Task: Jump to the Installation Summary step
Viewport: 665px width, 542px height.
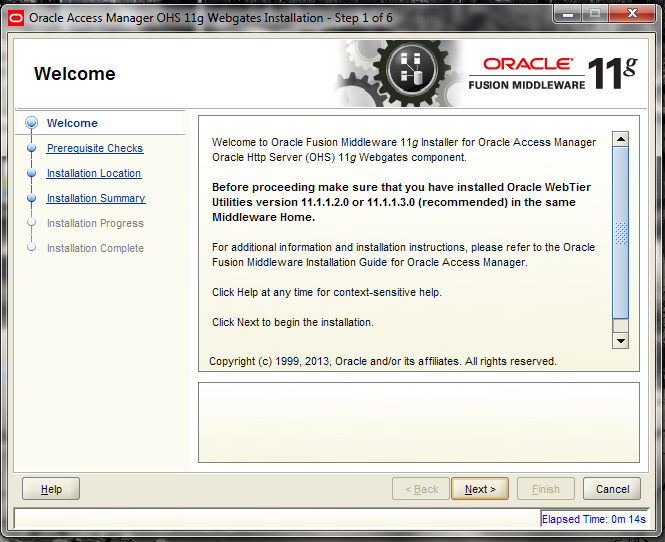Action: pos(96,198)
